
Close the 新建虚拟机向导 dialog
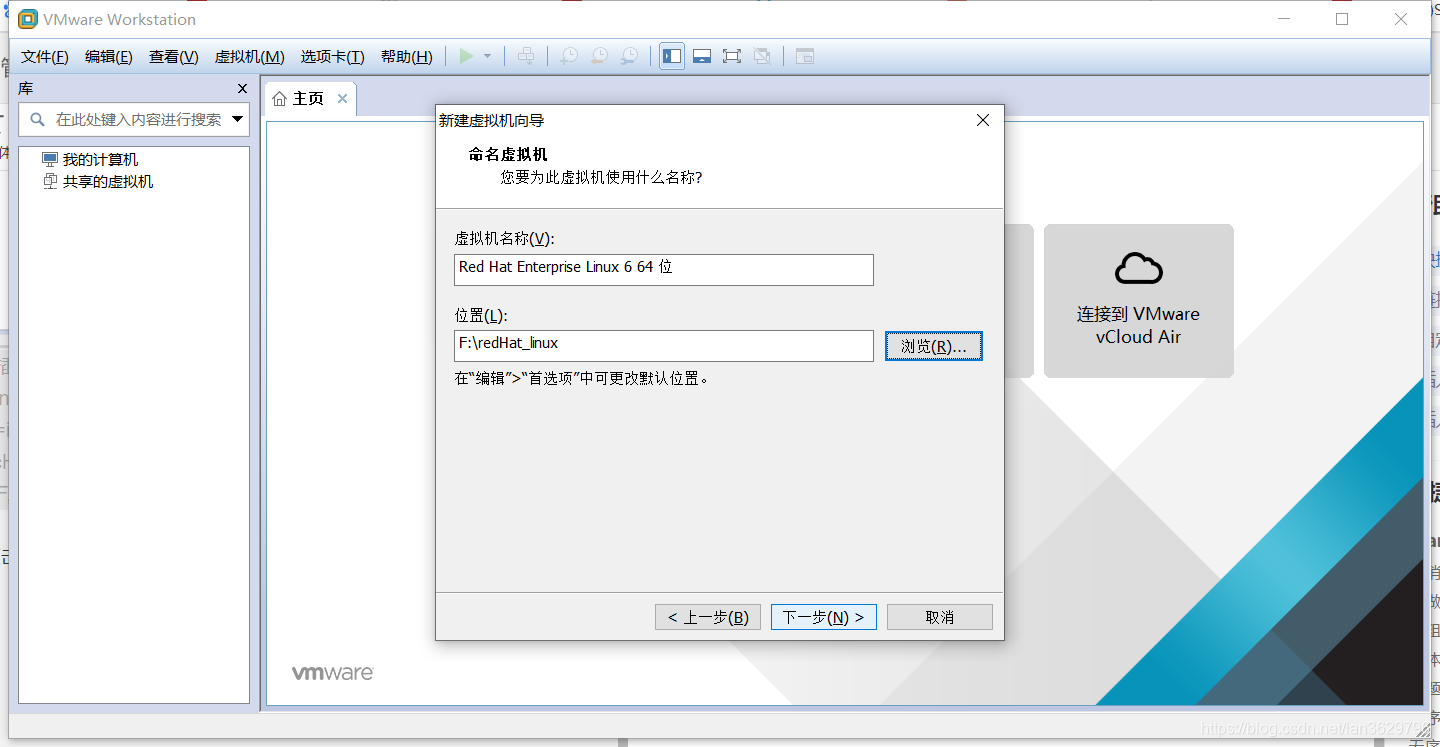click(x=983, y=120)
